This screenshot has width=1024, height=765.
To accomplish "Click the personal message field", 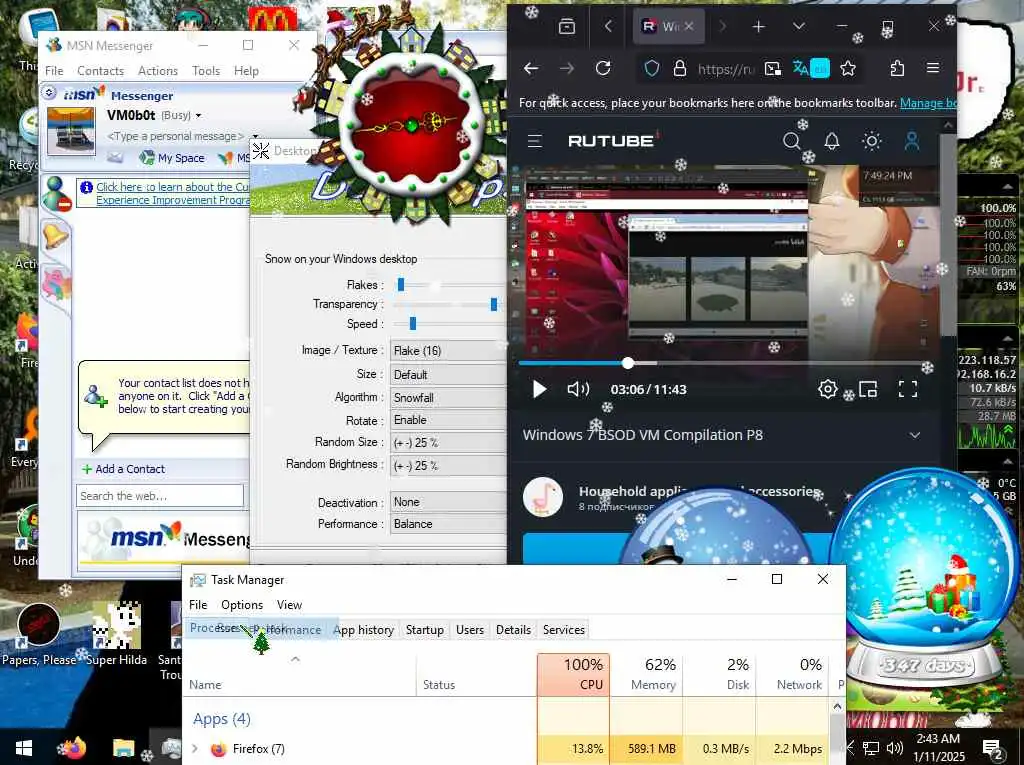I will point(175,136).
